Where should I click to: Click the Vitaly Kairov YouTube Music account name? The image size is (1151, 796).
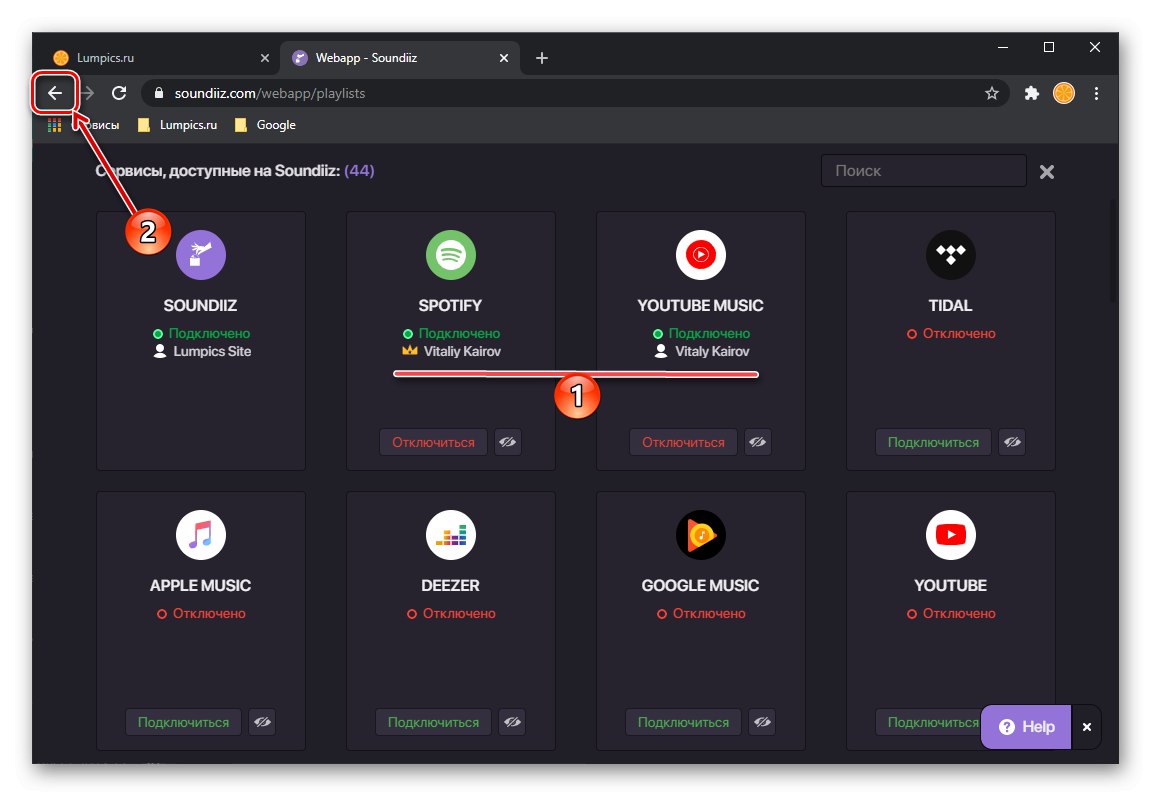point(712,352)
